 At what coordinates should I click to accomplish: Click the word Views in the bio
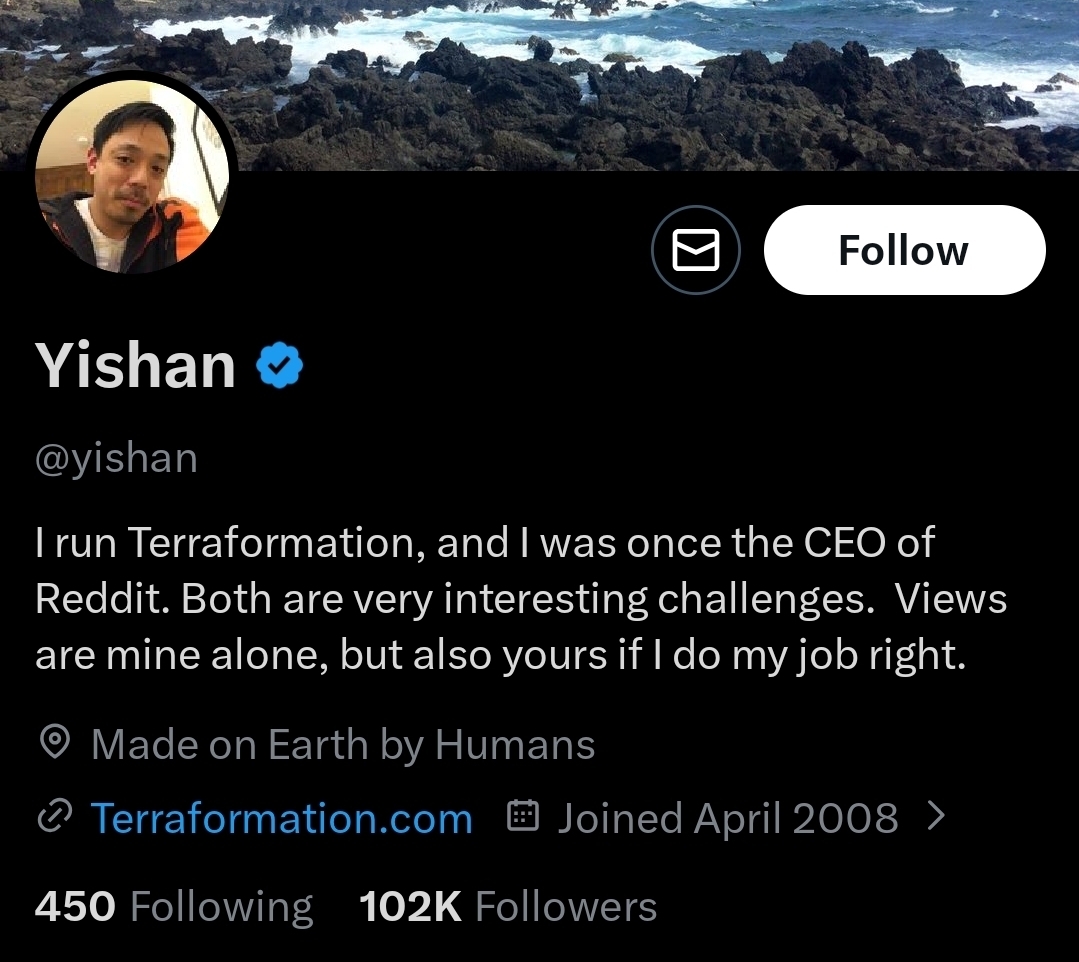tap(950, 599)
